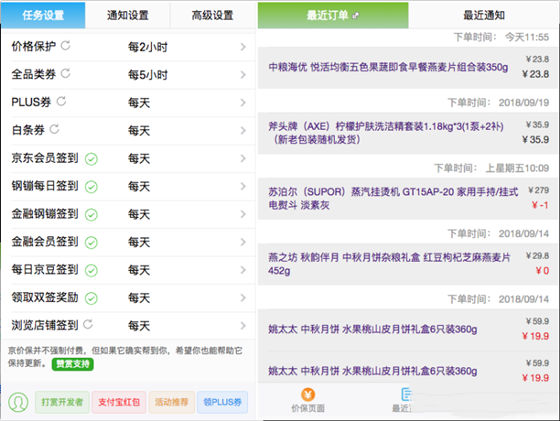
Task: Click the red ¥0 price
Action: tap(542, 271)
